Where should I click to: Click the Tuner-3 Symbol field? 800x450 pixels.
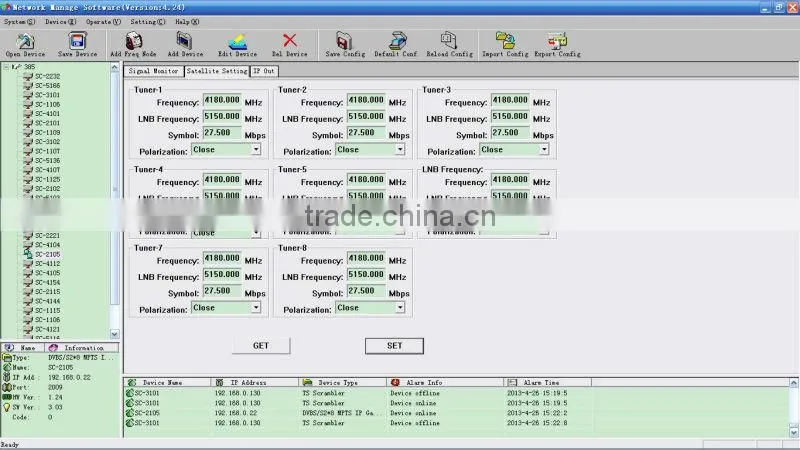pyautogui.click(x=510, y=133)
